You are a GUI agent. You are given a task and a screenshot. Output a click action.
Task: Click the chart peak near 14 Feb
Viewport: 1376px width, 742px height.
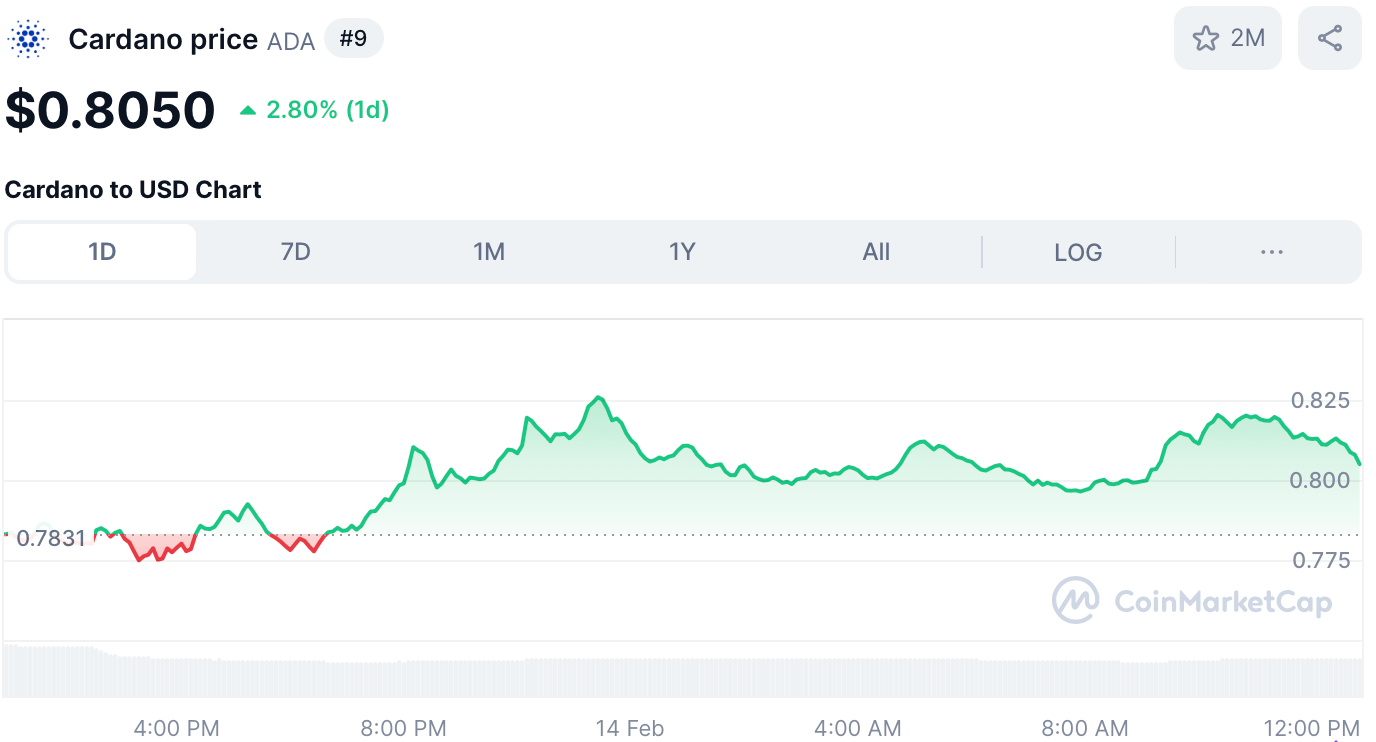pyautogui.click(x=598, y=398)
